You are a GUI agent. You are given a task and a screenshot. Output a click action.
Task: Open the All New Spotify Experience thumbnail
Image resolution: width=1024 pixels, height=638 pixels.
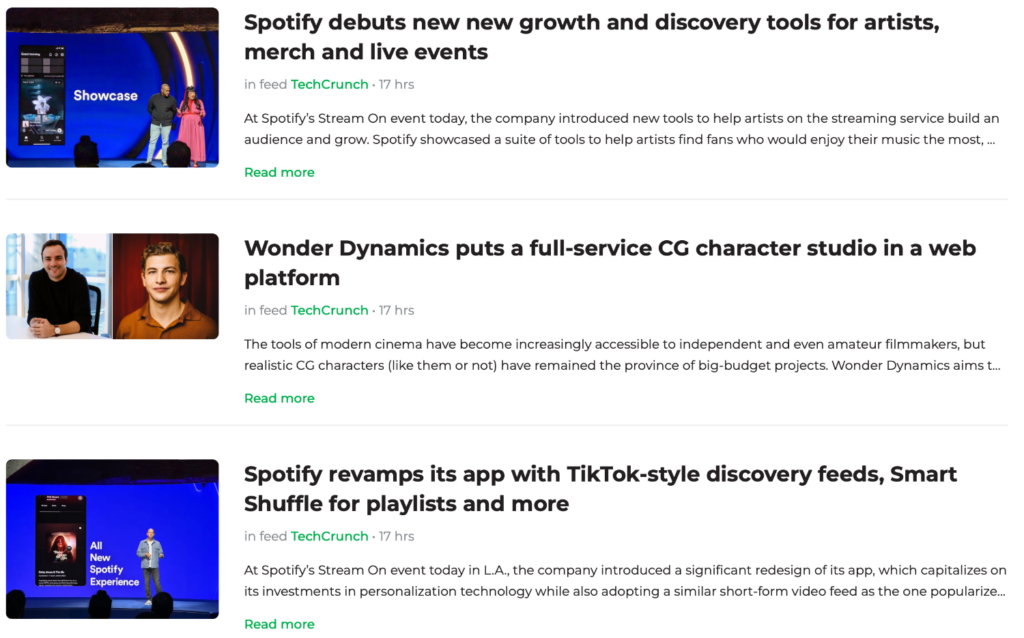tap(112, 539)
